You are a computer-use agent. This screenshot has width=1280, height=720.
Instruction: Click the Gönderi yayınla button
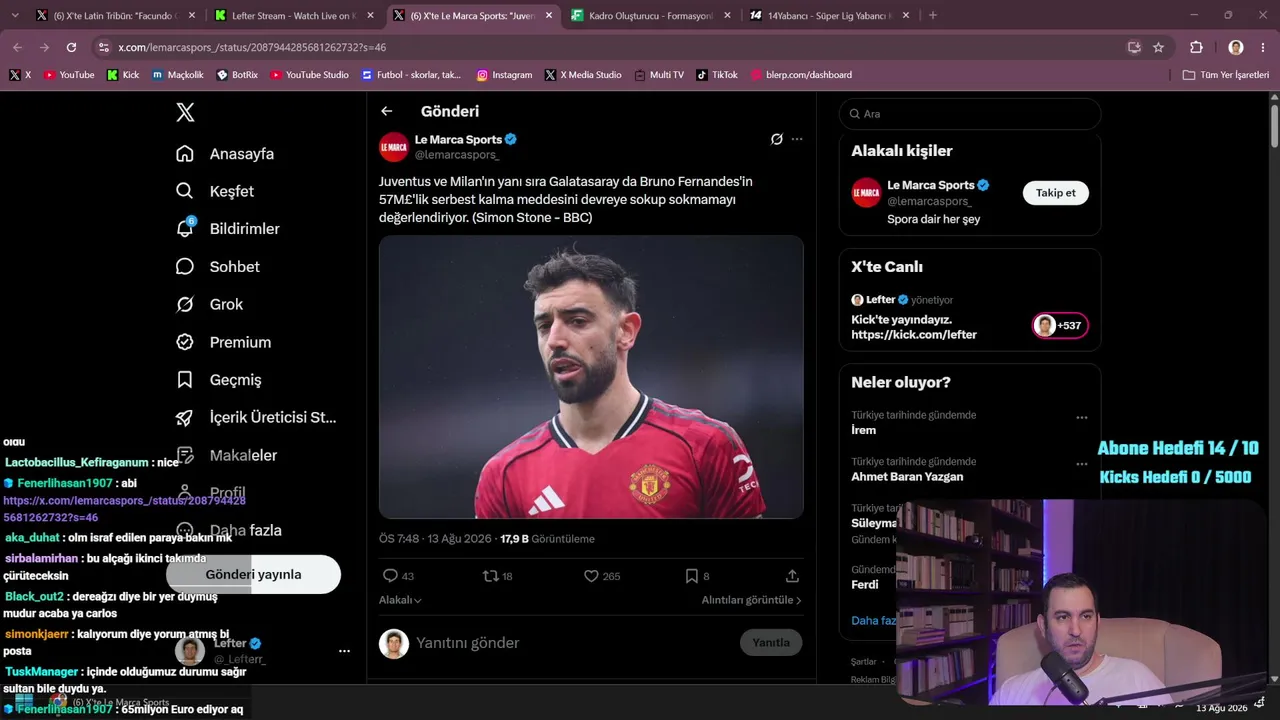pos(253,575)
